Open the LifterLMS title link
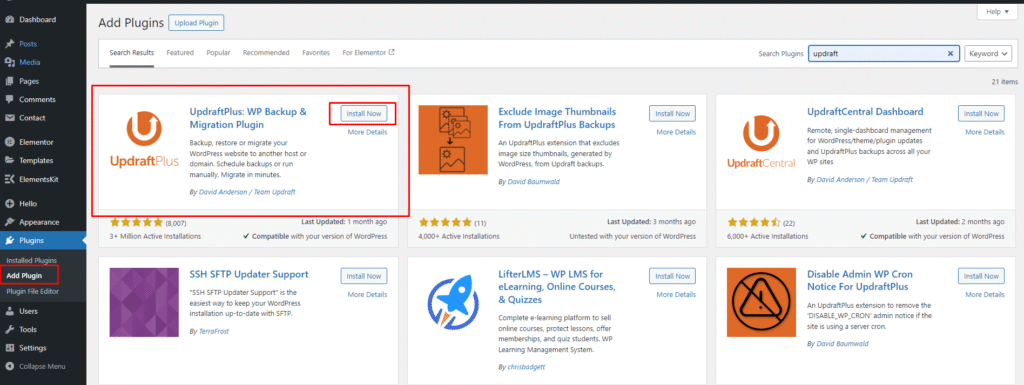The image size is (1024, 385). [557, 286]
